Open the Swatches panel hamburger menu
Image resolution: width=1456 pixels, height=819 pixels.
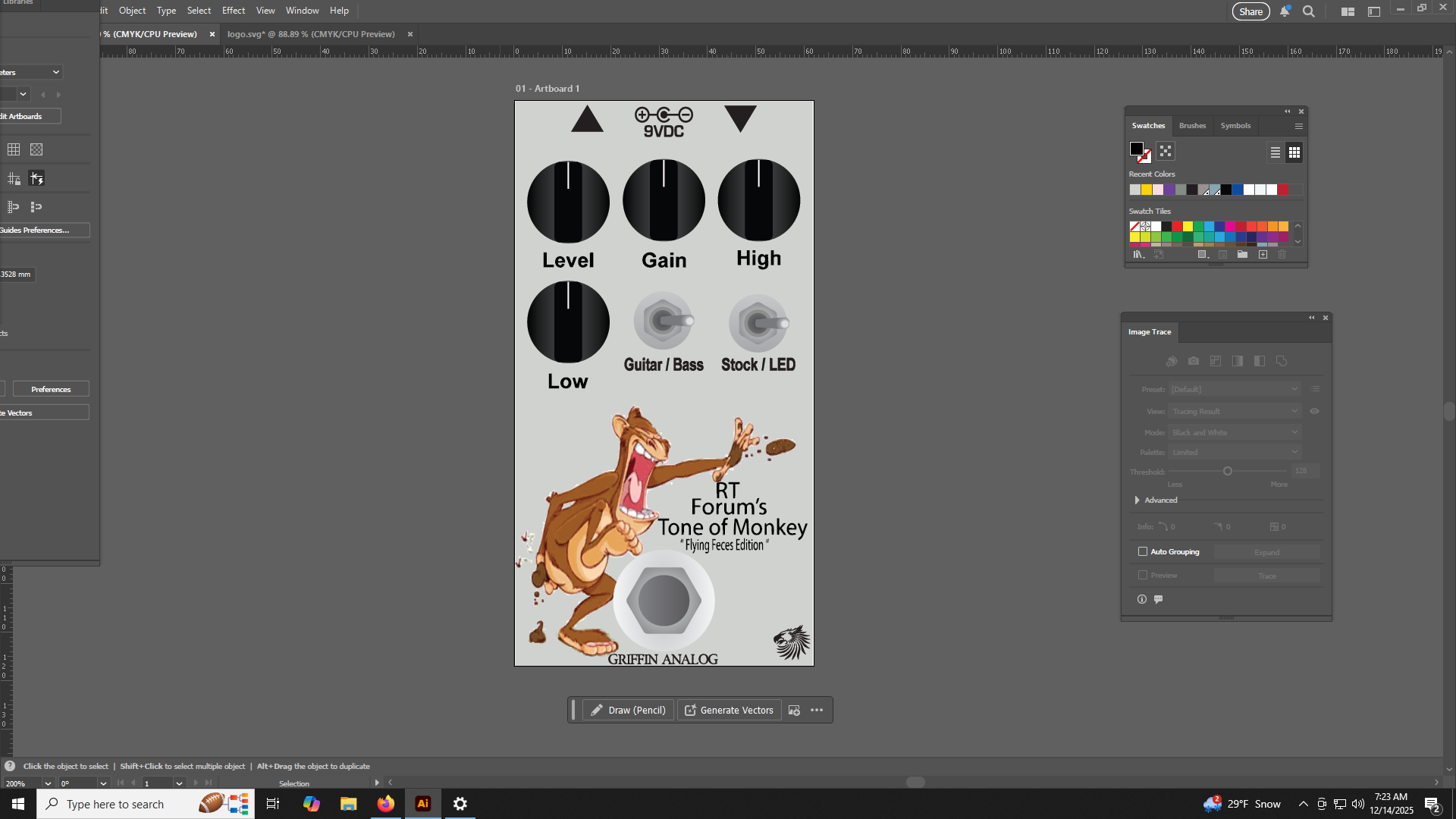[1299, 127]
